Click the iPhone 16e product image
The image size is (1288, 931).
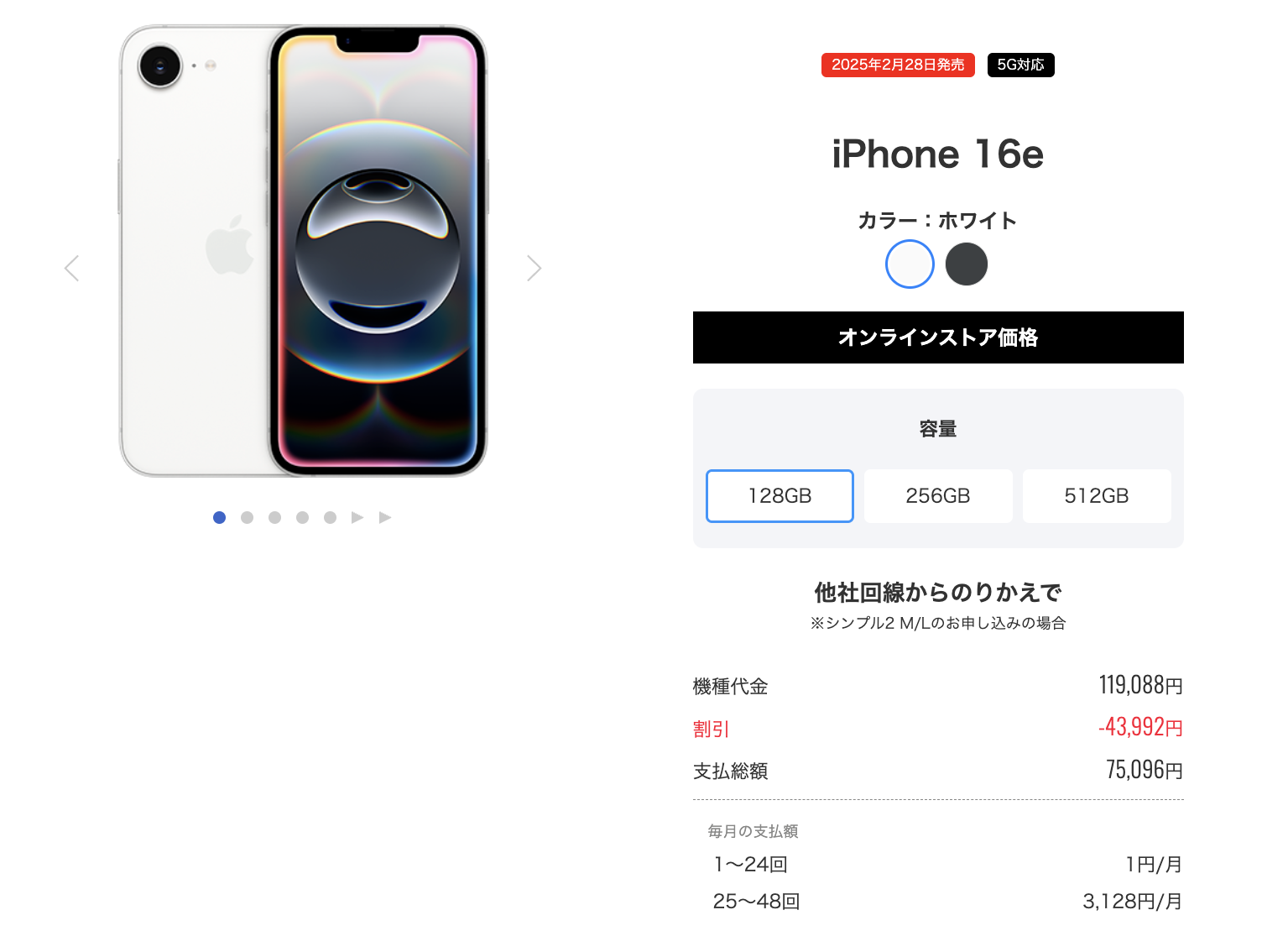[303, 251]
